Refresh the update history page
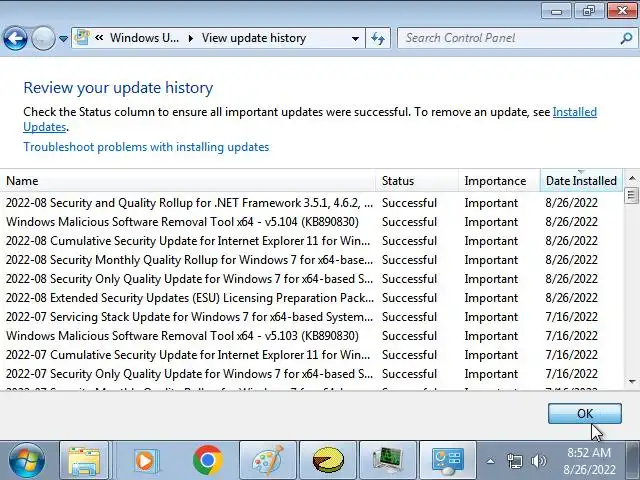The image size is (640, 480). (x=378, y=38)
